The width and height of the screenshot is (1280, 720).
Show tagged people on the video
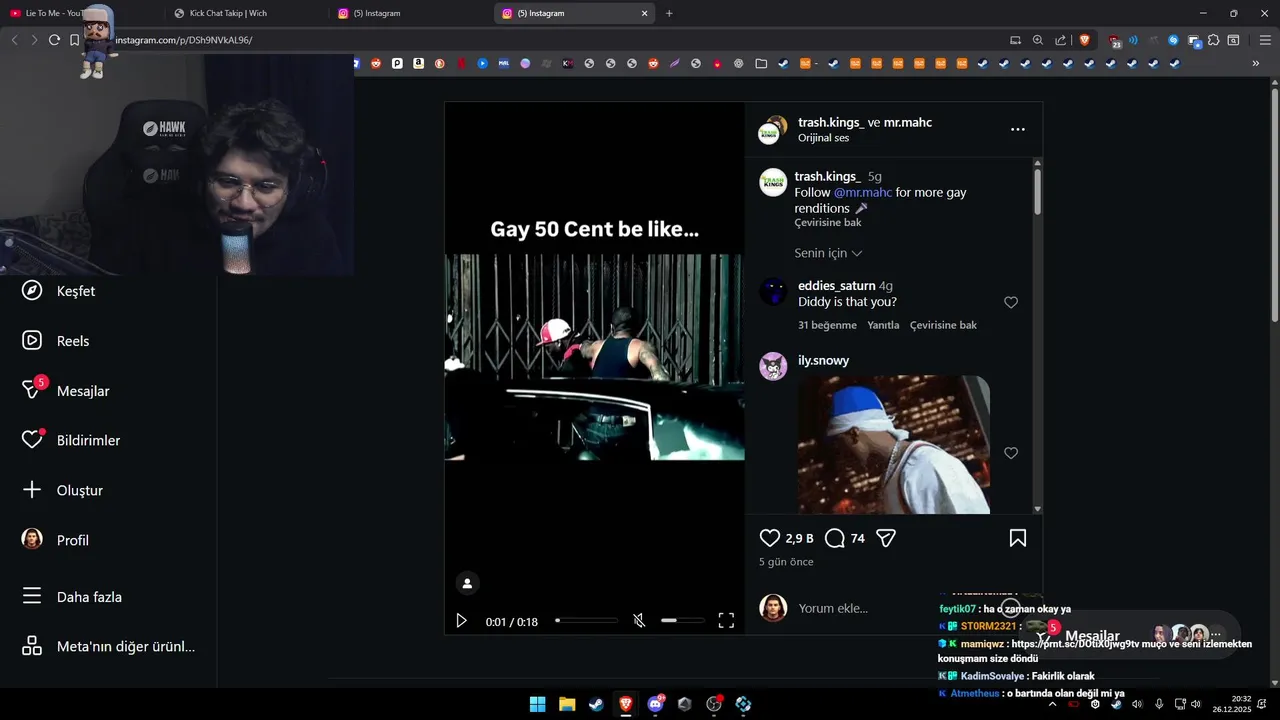[x=466, y=583]
